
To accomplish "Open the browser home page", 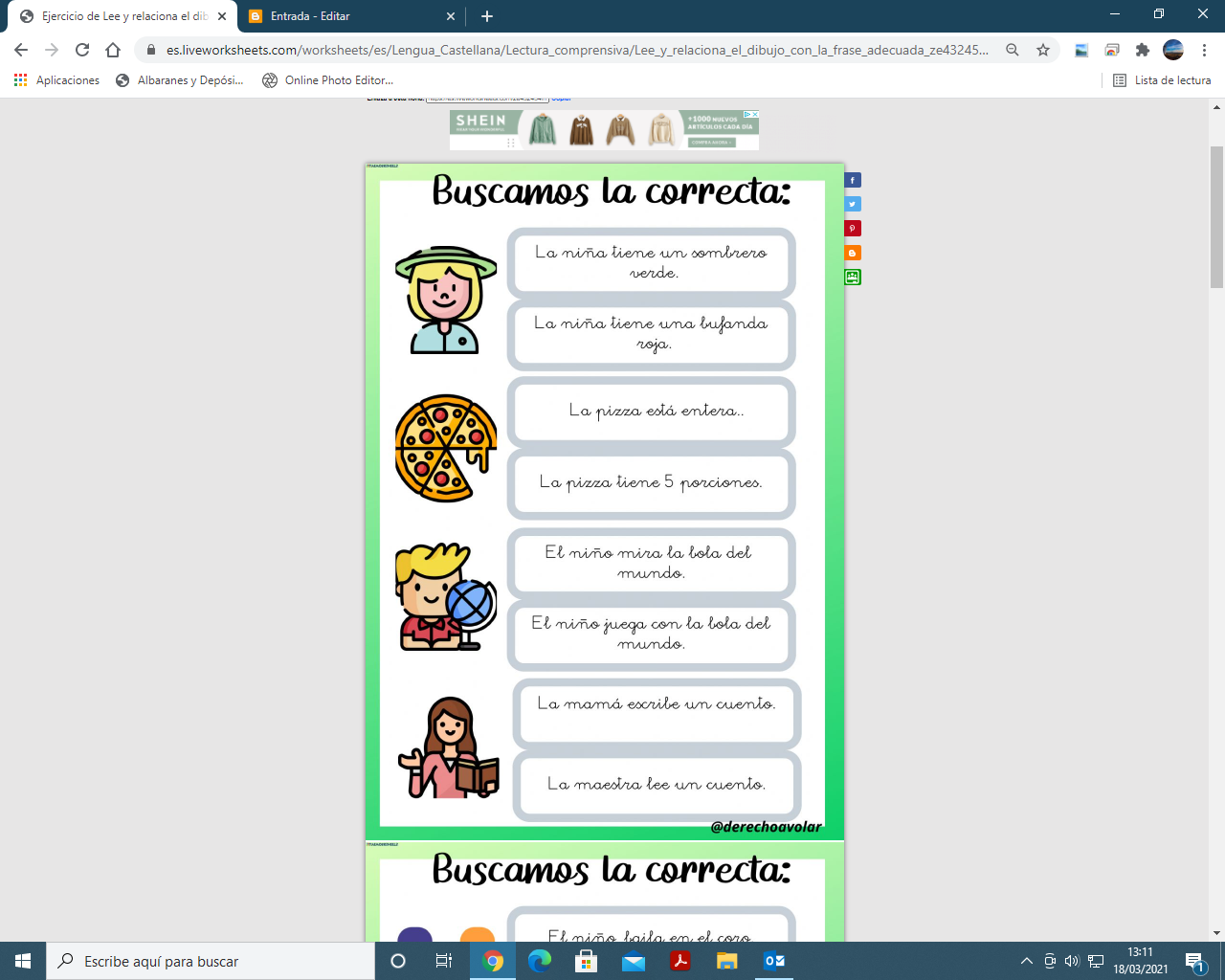I will coord(113,50).
